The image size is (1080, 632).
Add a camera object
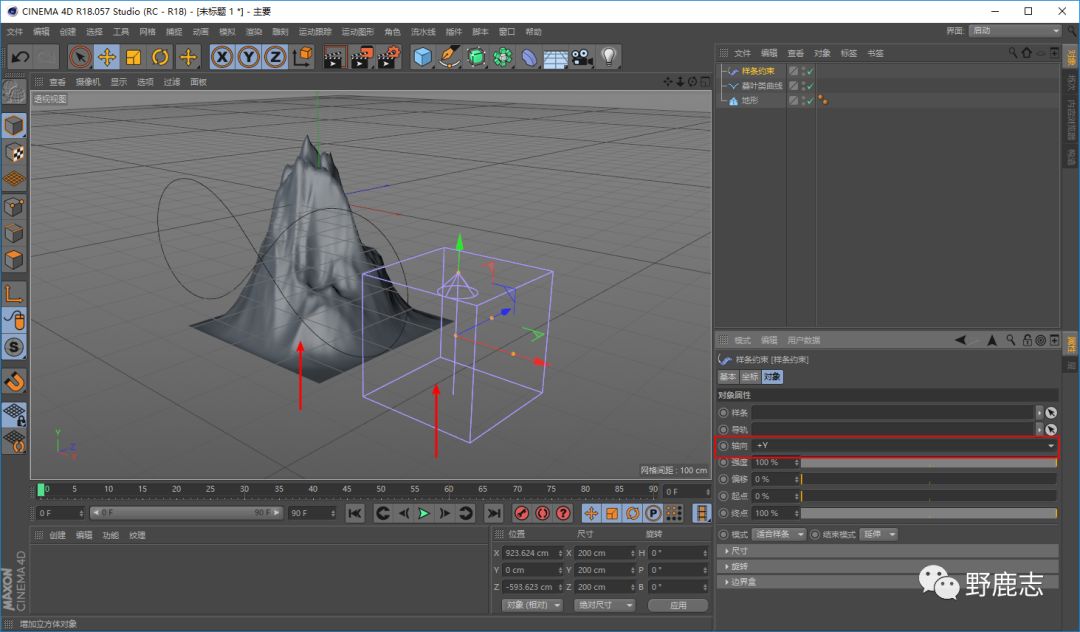pyautogui.click(x=582, y=56)
